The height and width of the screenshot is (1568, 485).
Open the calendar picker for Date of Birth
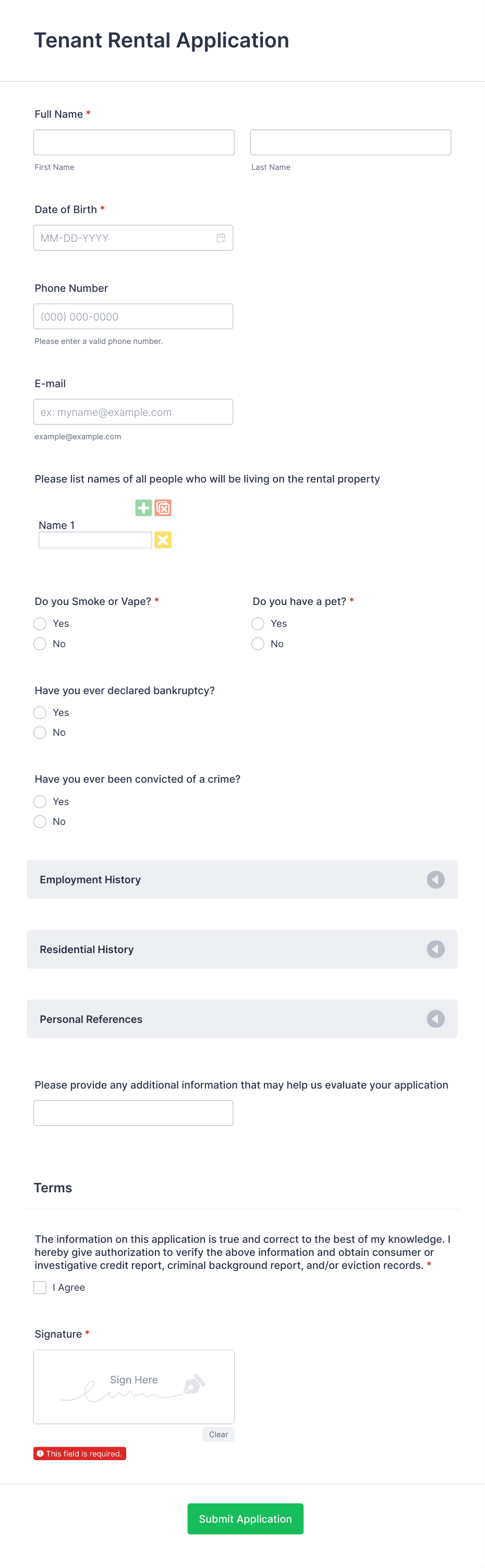pos(221,238)
